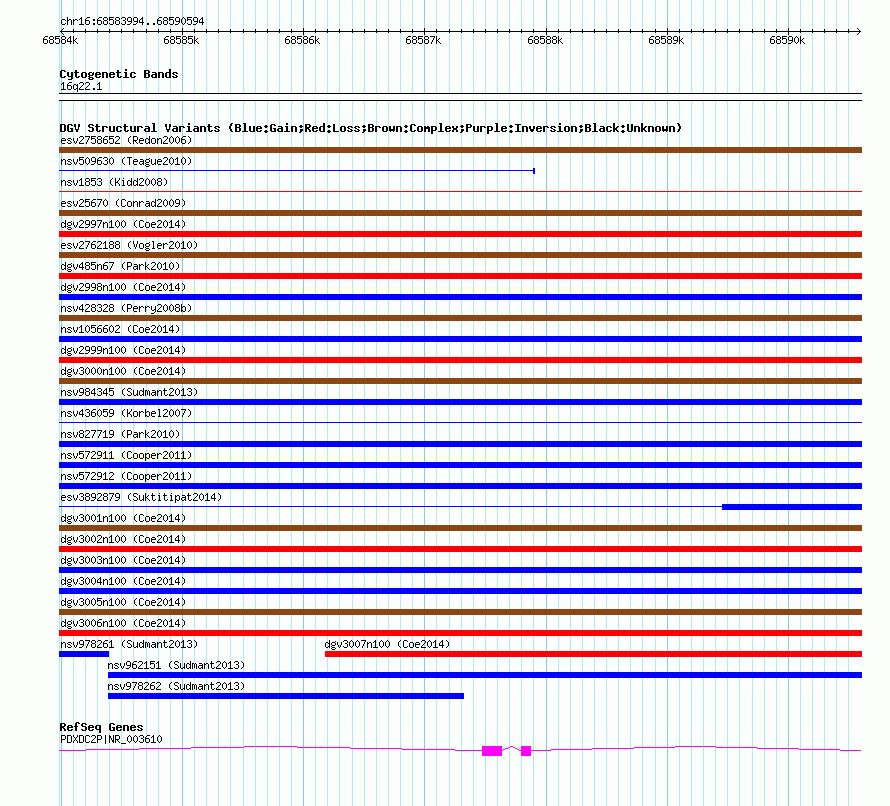
Task: Click the short blue nsv978261 bar
Action: (84, 654)
